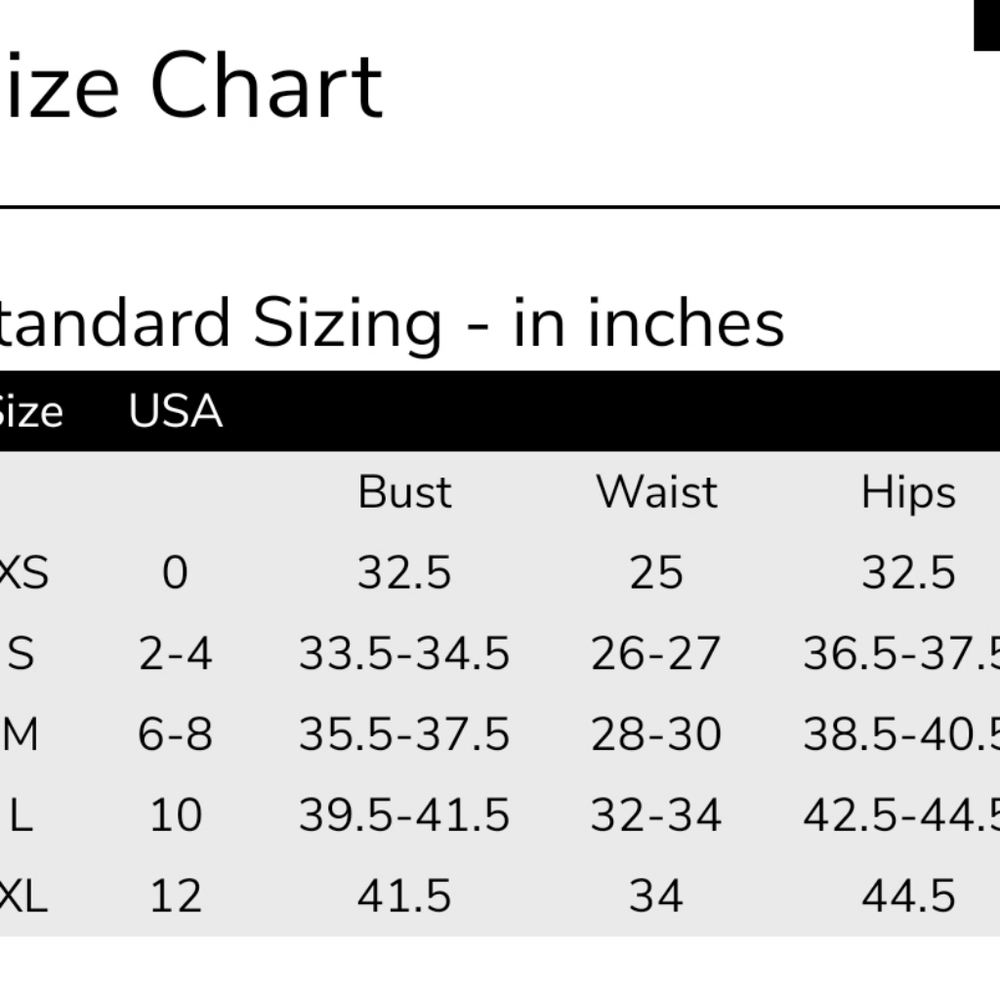This screenshot has width=1000, height=999.
Task: Click the 32-34 waist value
Action: (x=656, y=815)
